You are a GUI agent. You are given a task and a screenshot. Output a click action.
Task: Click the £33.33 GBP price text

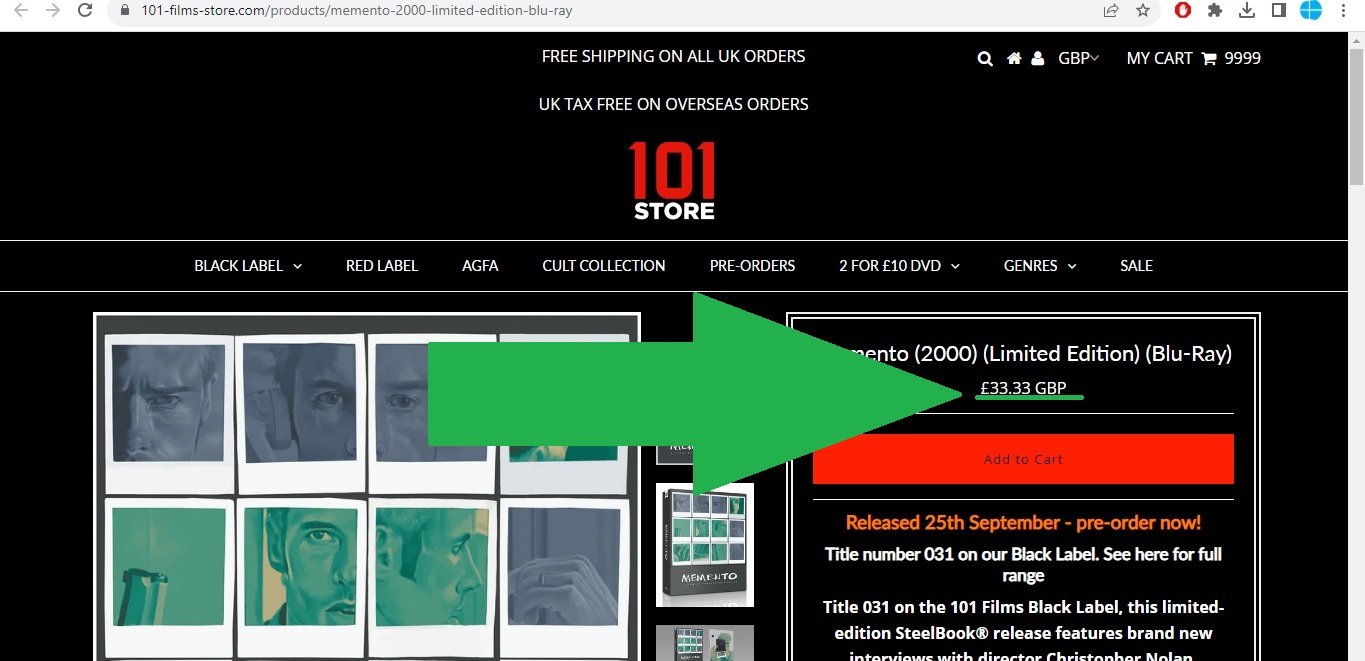pyautogui.click(x=1023, y=388)
